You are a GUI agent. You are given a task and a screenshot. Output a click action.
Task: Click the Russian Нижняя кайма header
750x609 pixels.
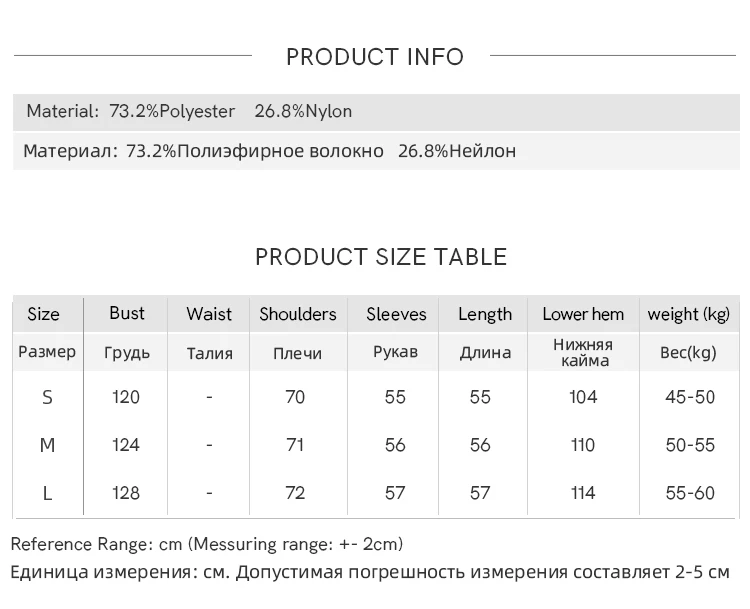(x=583, y=352)
